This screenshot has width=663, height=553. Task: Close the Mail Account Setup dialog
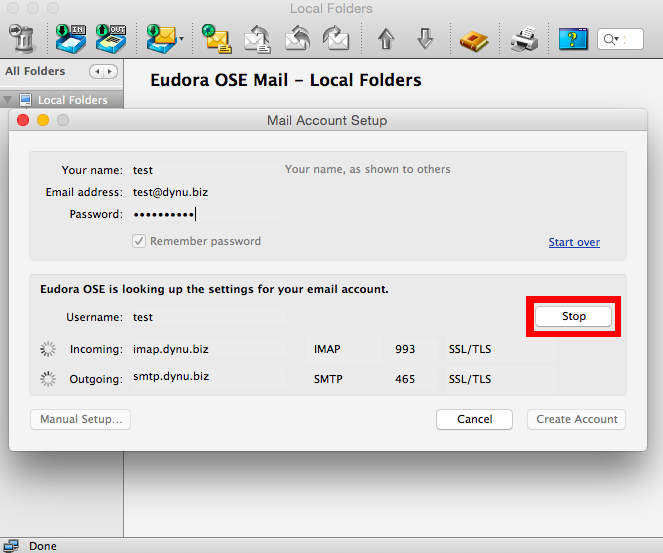click(x=23, y=120)
